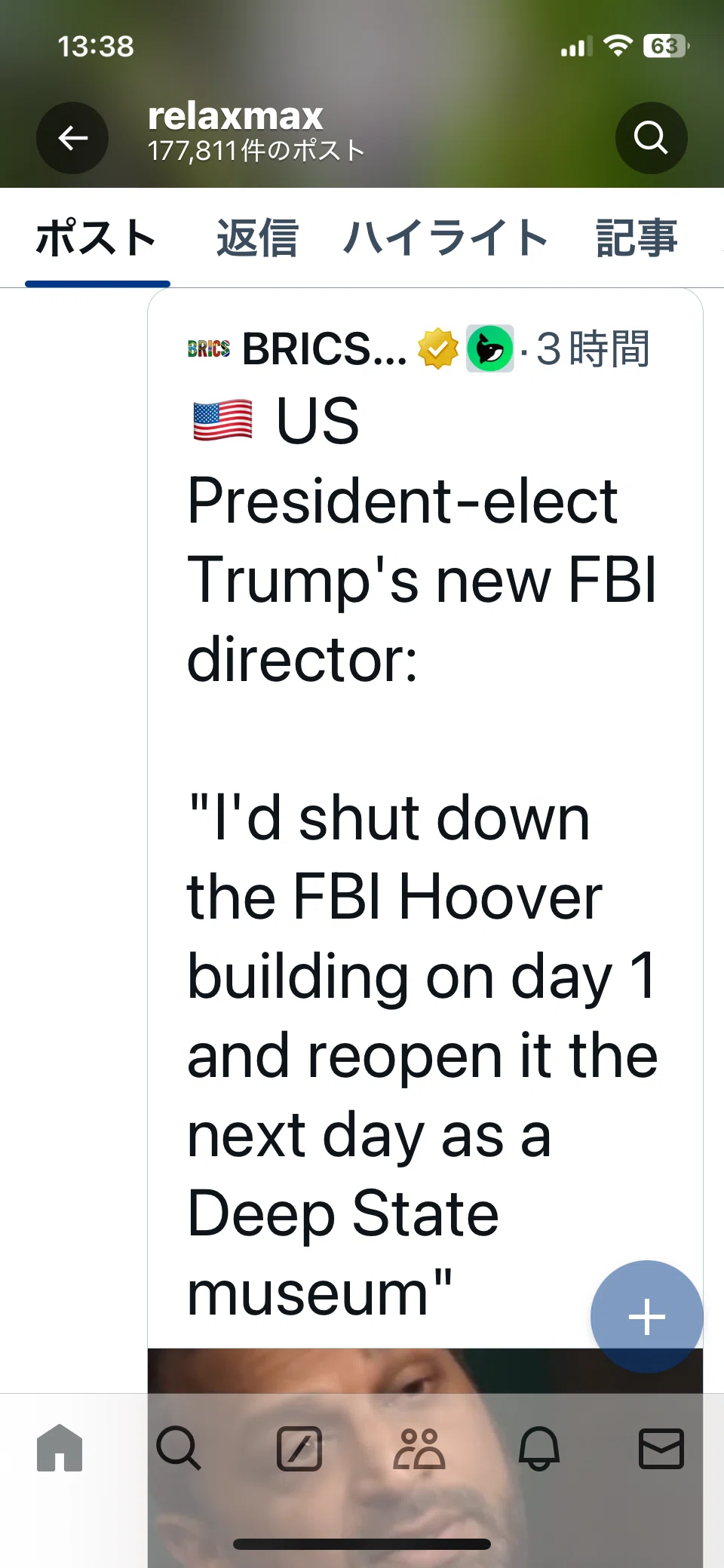Viewport: 724px width, 1568px height.
Task: Switch to the ハイライト tab
Action: pos(446,238)
